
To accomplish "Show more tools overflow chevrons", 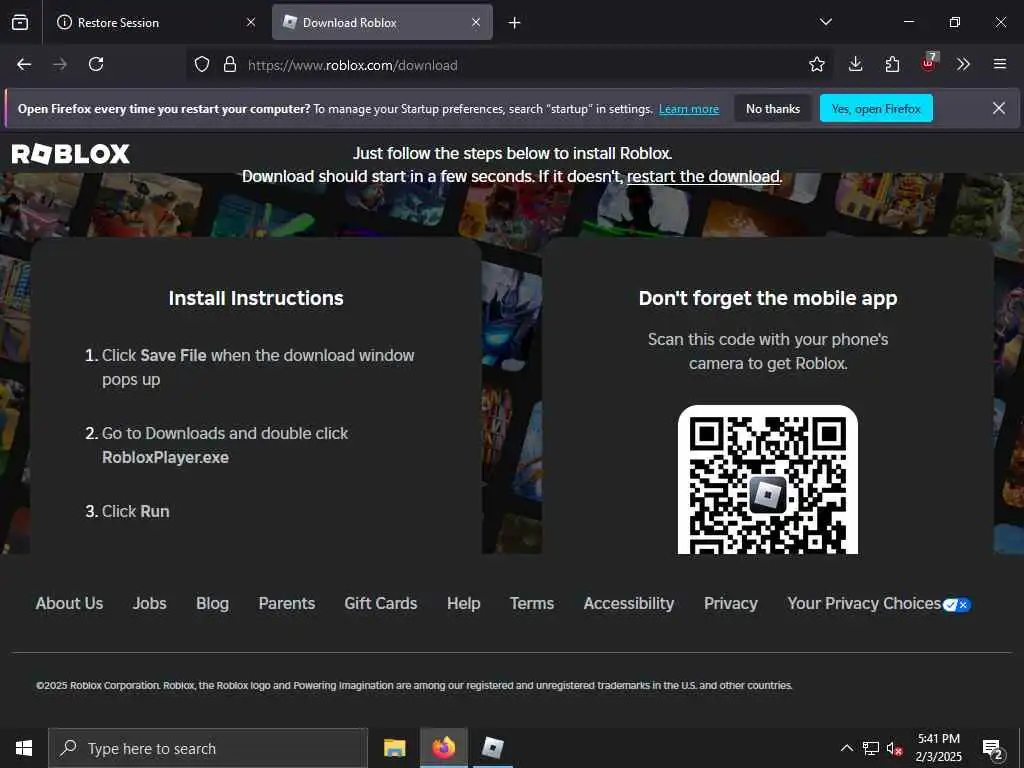I will pos(963,64).
